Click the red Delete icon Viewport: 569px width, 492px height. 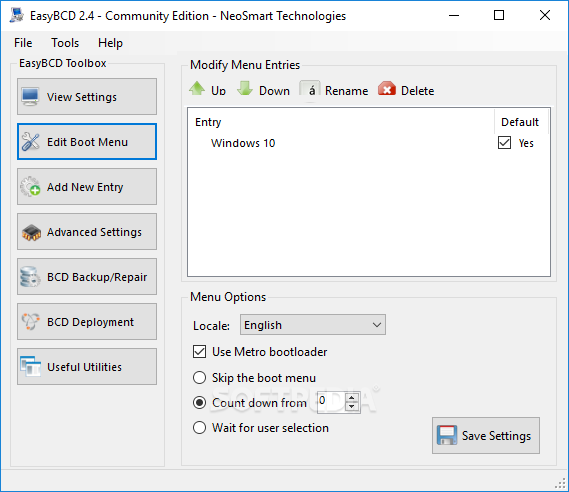[x=387, y=89]
